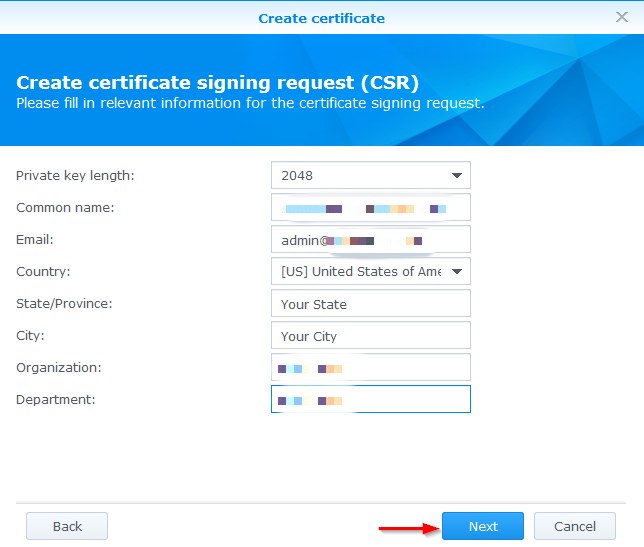Select the State/Province text field
Image resolution: width=644 pixels, height=547 pixels.
(x=370, y=304)
